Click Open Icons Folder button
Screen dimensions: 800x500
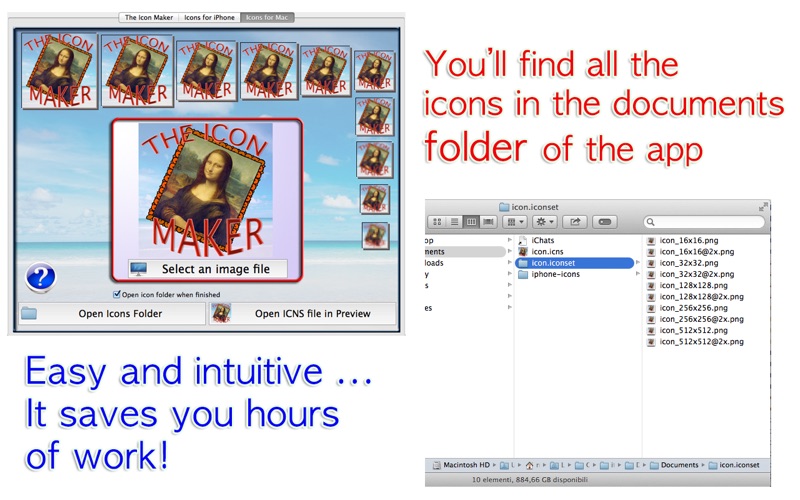112,314
